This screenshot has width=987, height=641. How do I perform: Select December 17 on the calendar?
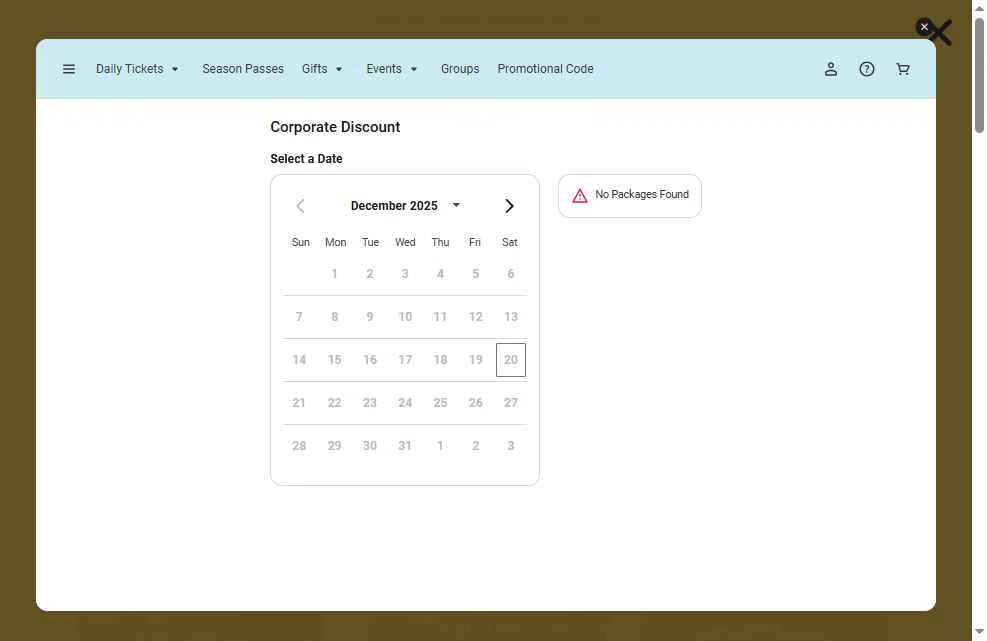coord(405,360)
